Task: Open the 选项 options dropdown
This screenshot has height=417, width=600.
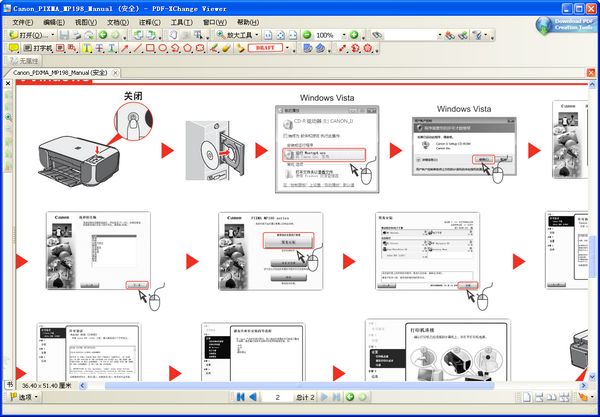Action: [x=23, y=397]
